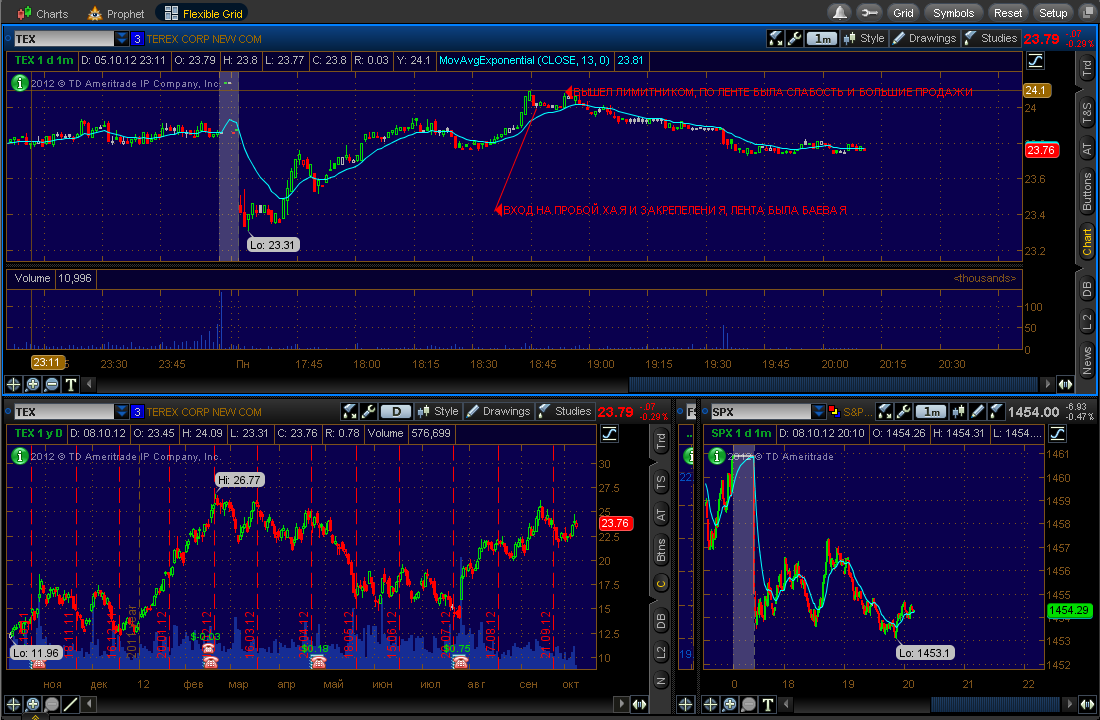
Task: Toggle the T&S side panel button
Action: (1087, 112)
